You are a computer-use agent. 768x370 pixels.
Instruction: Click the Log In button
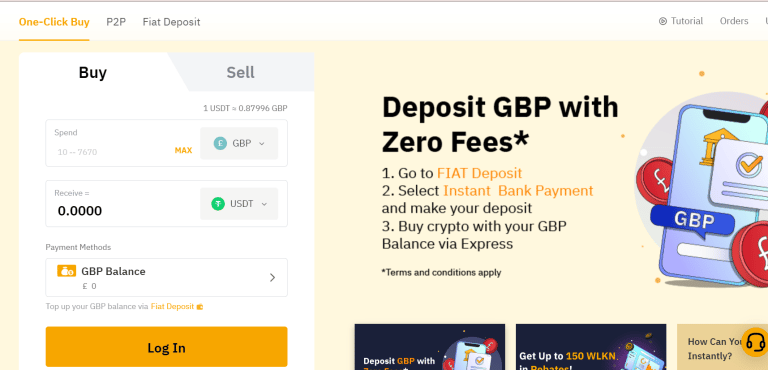167,347
